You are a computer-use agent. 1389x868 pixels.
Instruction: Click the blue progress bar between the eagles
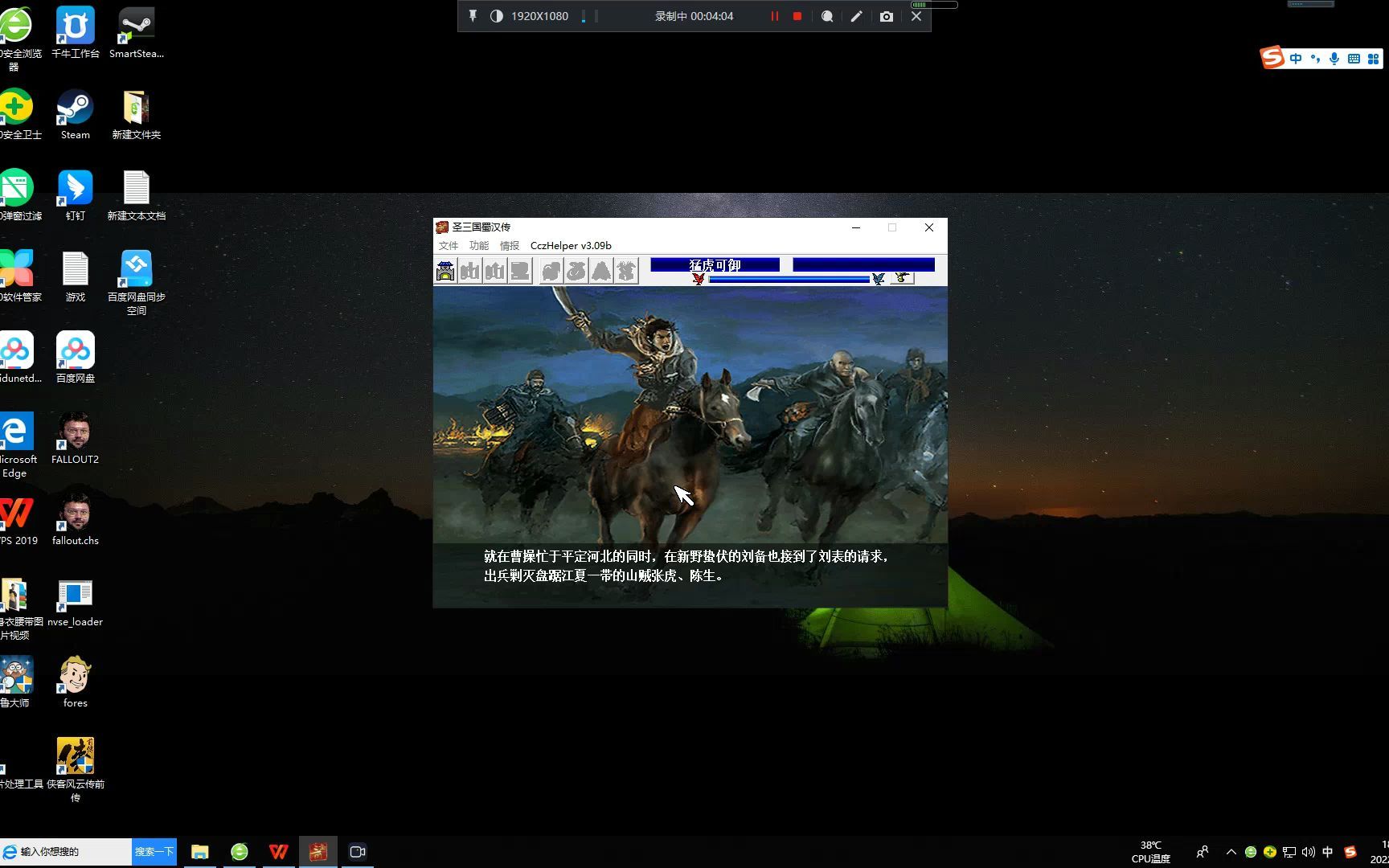coord(789,280)
